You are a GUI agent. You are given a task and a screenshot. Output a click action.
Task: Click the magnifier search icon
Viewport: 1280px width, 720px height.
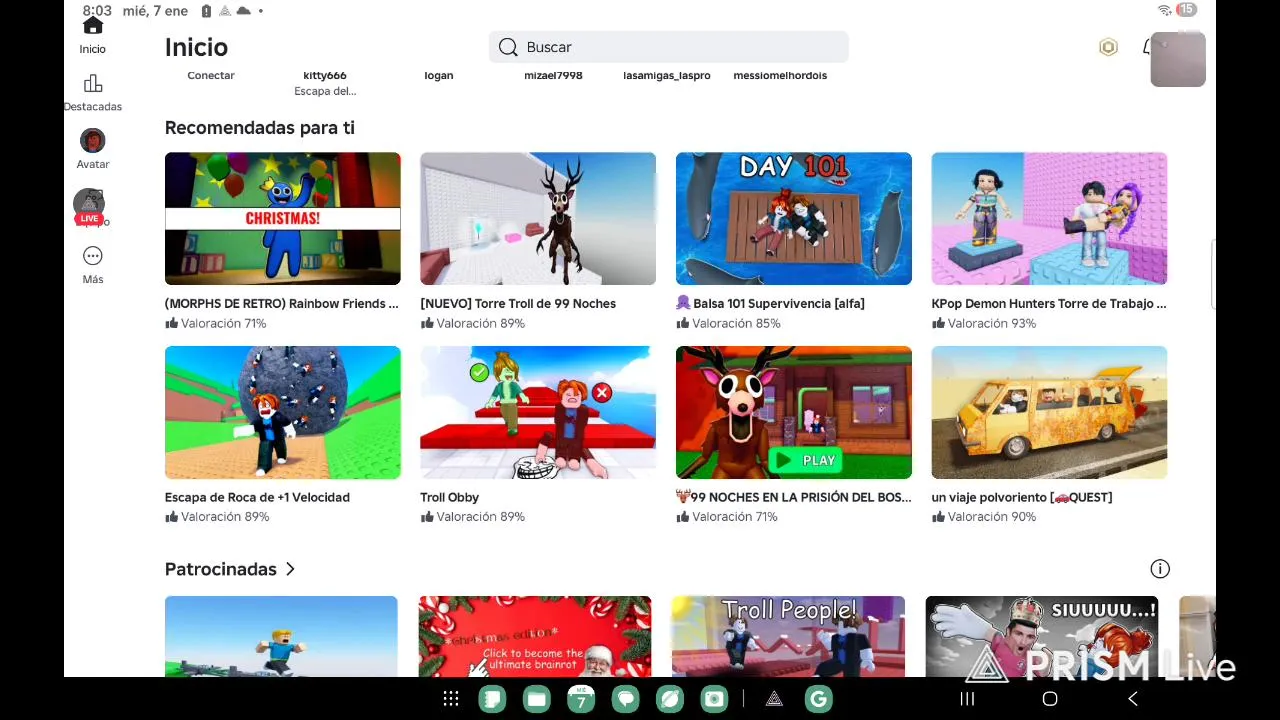tap(508, 47)
